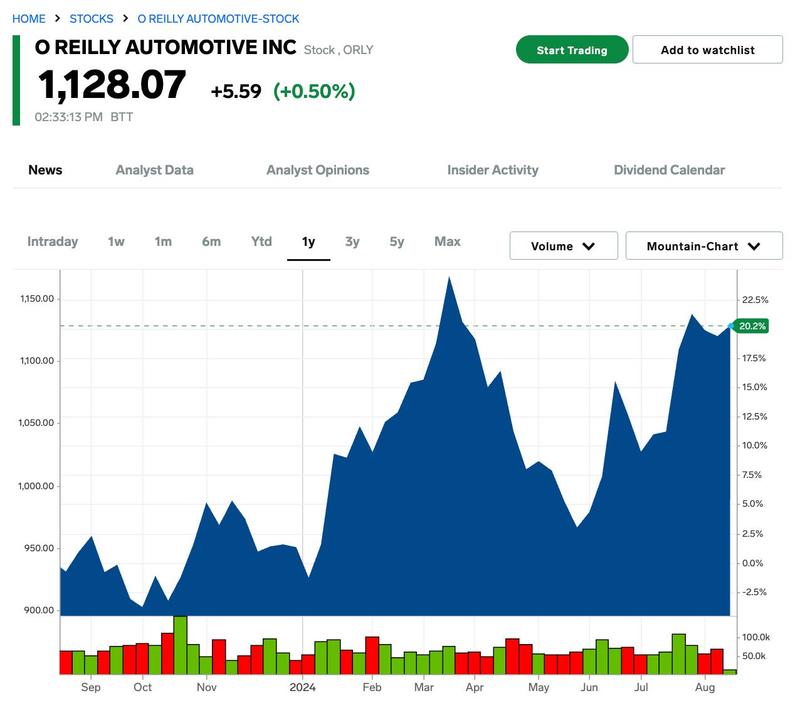Image resolution: width=800 pixels, height=705 pixels.
Task: Click the 1,100.00 price axis label
Action: tap(37, 361)
